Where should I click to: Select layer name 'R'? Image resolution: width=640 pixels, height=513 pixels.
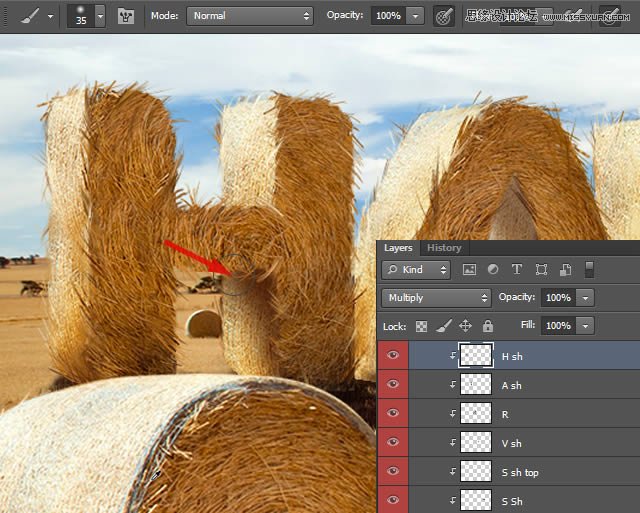(505, 415)
